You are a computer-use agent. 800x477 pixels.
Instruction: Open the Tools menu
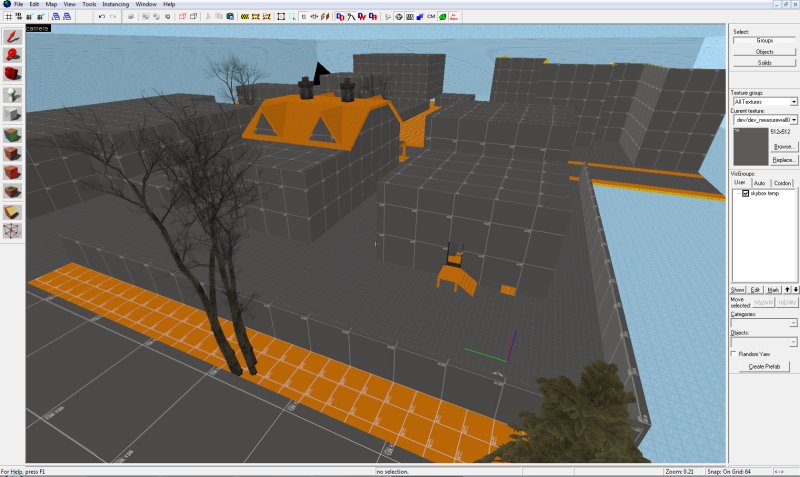[x=89, y=4]
